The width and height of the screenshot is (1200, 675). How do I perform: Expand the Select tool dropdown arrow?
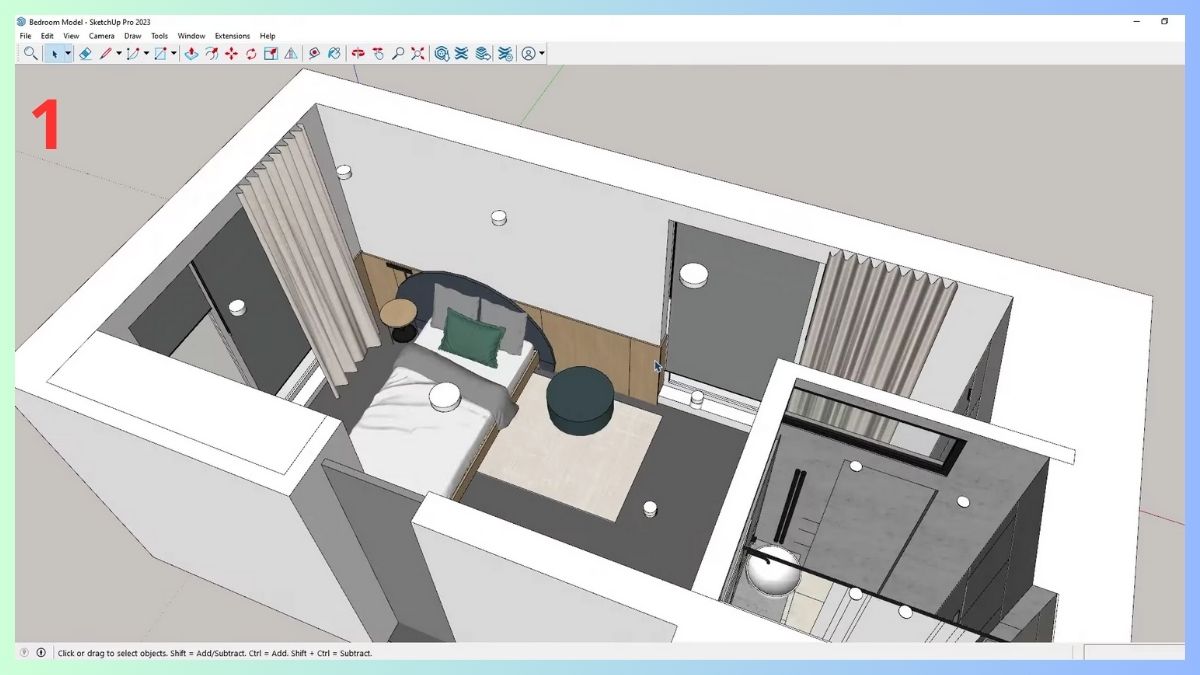point(67,53)
